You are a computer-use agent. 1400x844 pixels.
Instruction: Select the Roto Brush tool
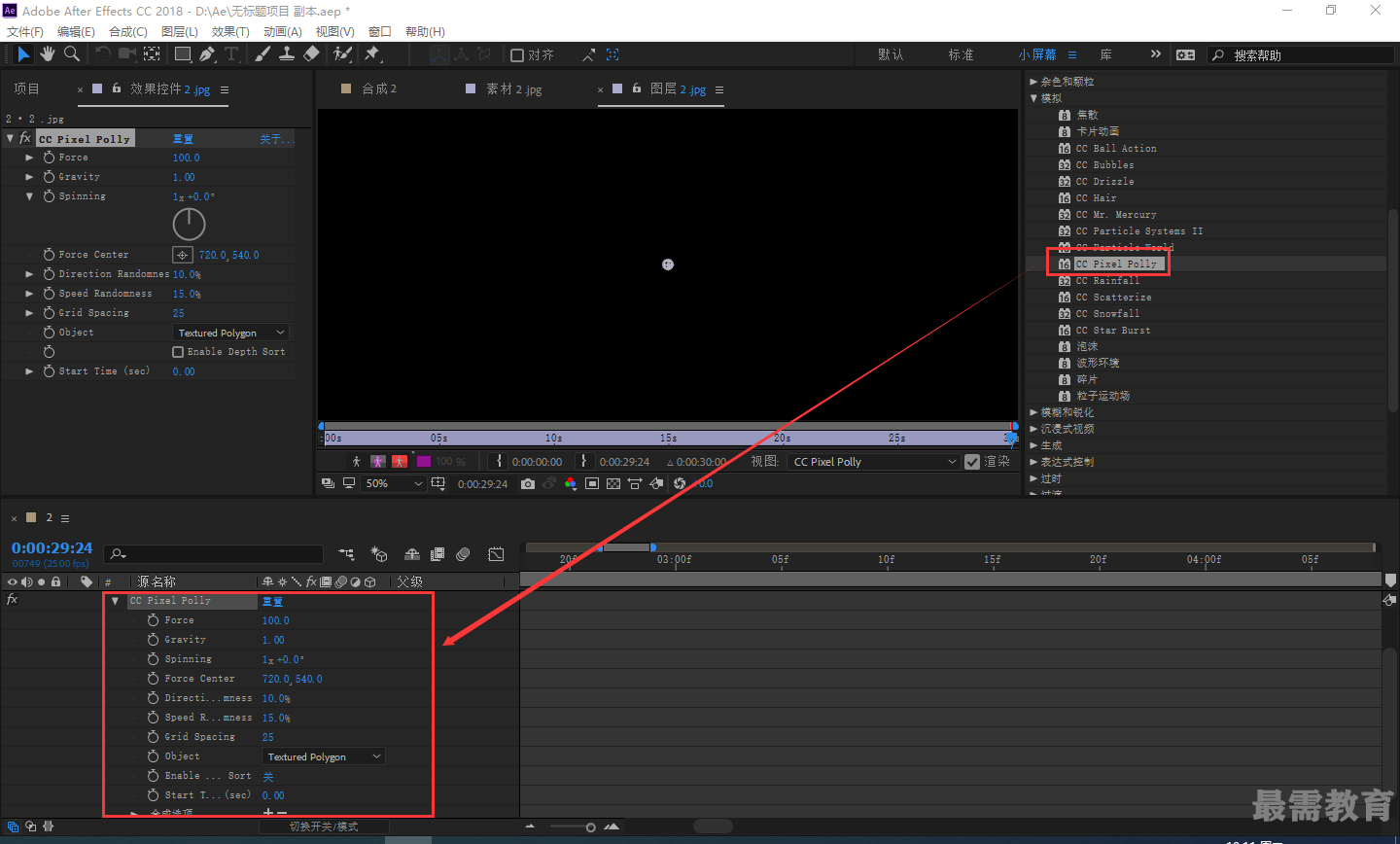pyautogui.click(x=342, y=54)
